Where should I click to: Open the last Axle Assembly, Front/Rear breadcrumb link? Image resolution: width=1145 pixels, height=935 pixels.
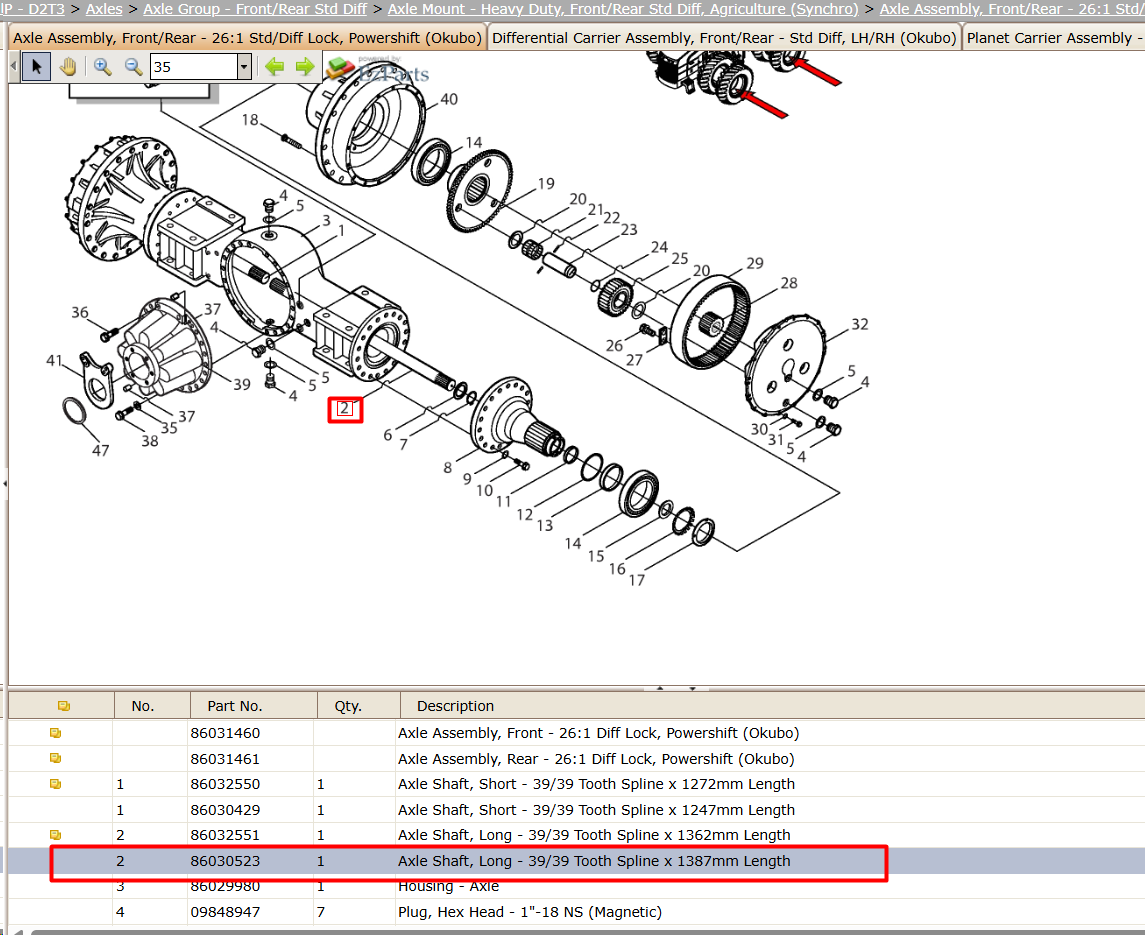(1012, 9)
